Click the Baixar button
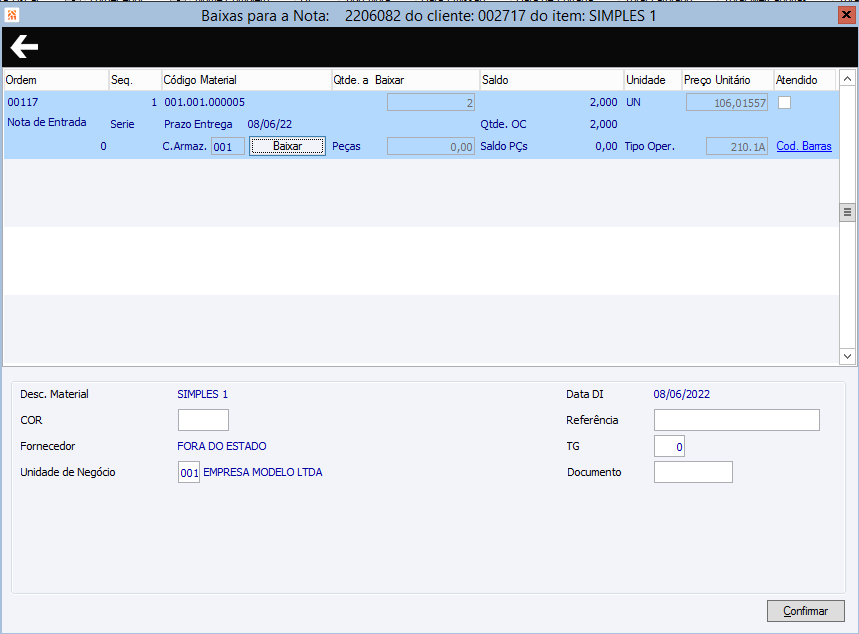The image size is (859, 634). coord(288,146)
